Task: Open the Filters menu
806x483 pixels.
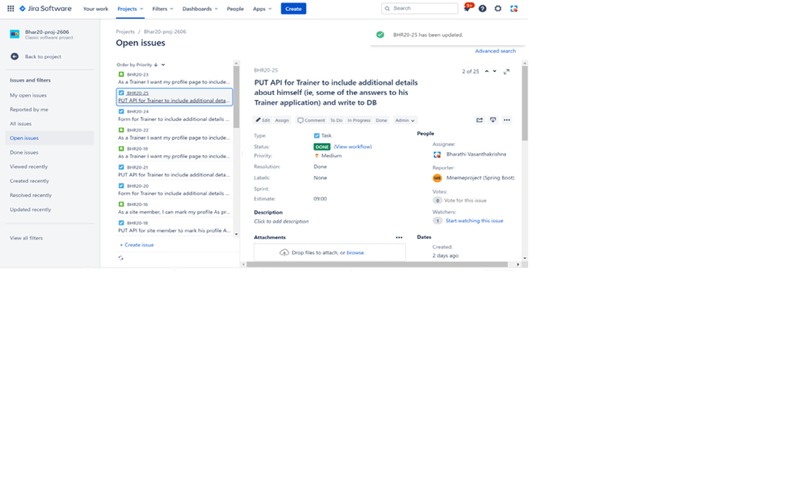Action: click(162, 9)
